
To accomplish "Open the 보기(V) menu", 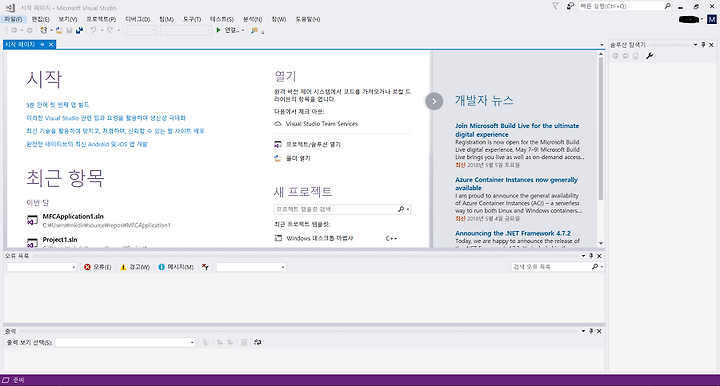I will point(68,19).
